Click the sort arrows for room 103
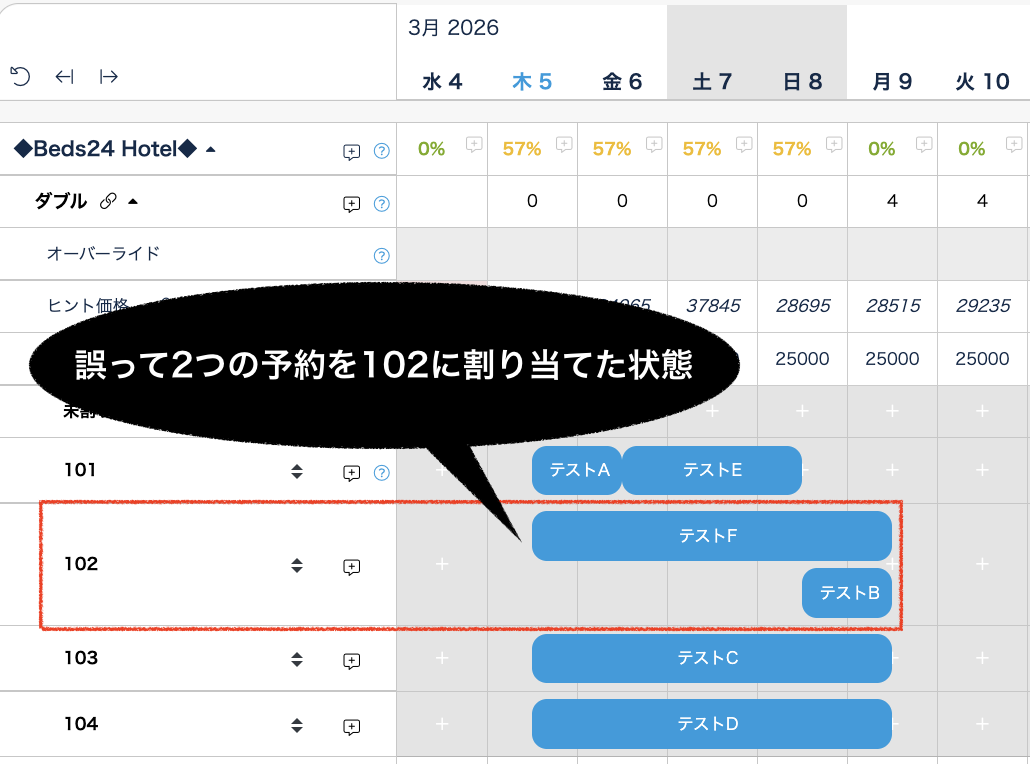 (296, 660)
